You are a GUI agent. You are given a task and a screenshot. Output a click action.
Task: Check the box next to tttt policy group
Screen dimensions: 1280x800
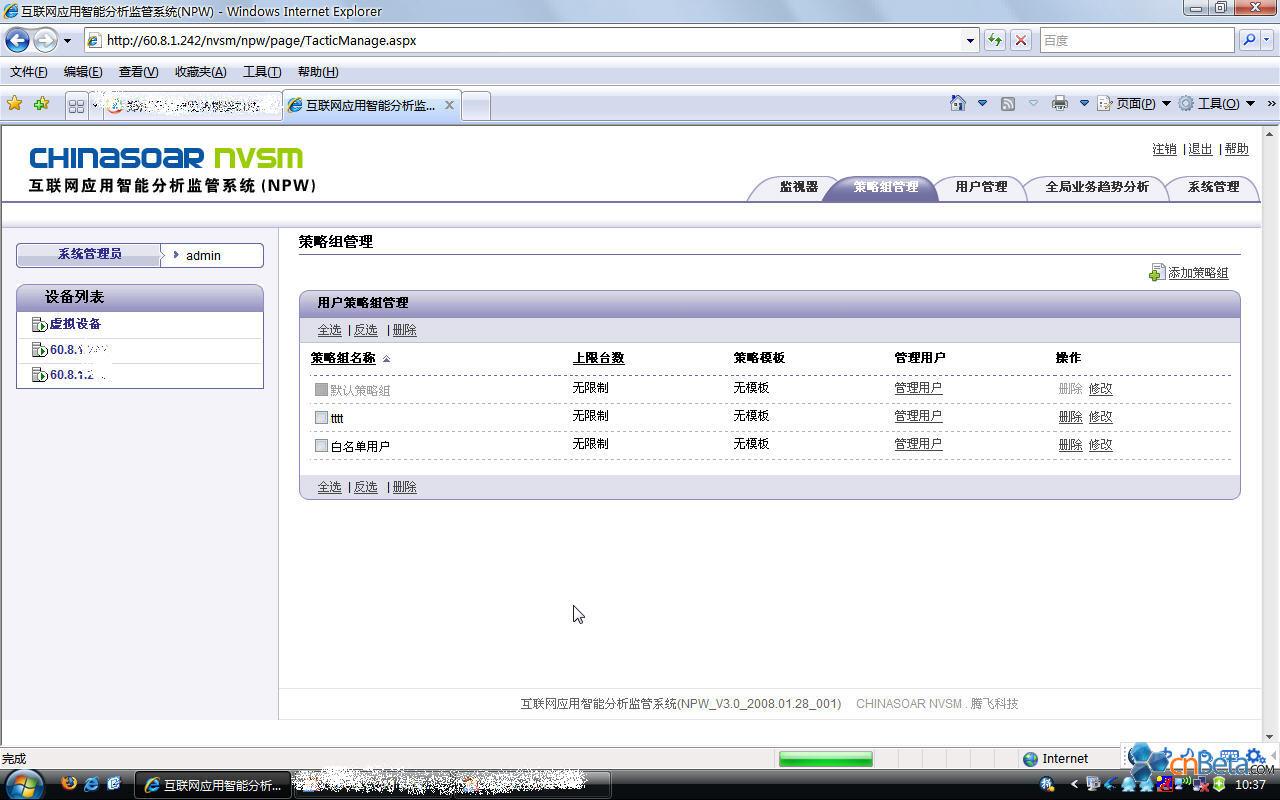(321, 418)
